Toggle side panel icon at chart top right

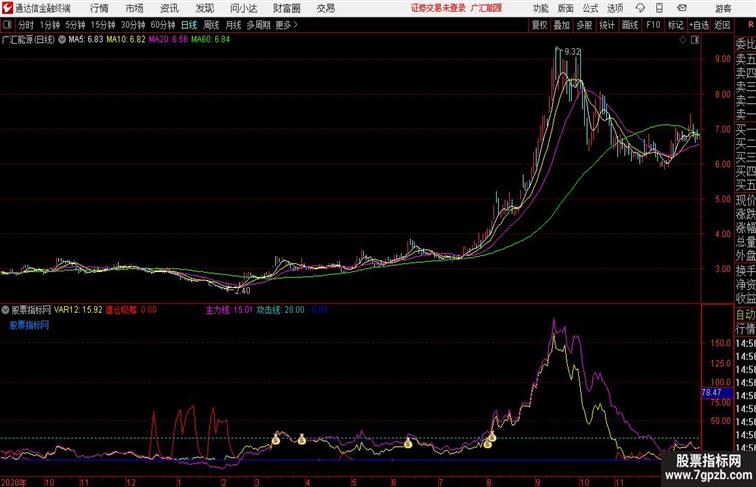[x=695, y=40]
